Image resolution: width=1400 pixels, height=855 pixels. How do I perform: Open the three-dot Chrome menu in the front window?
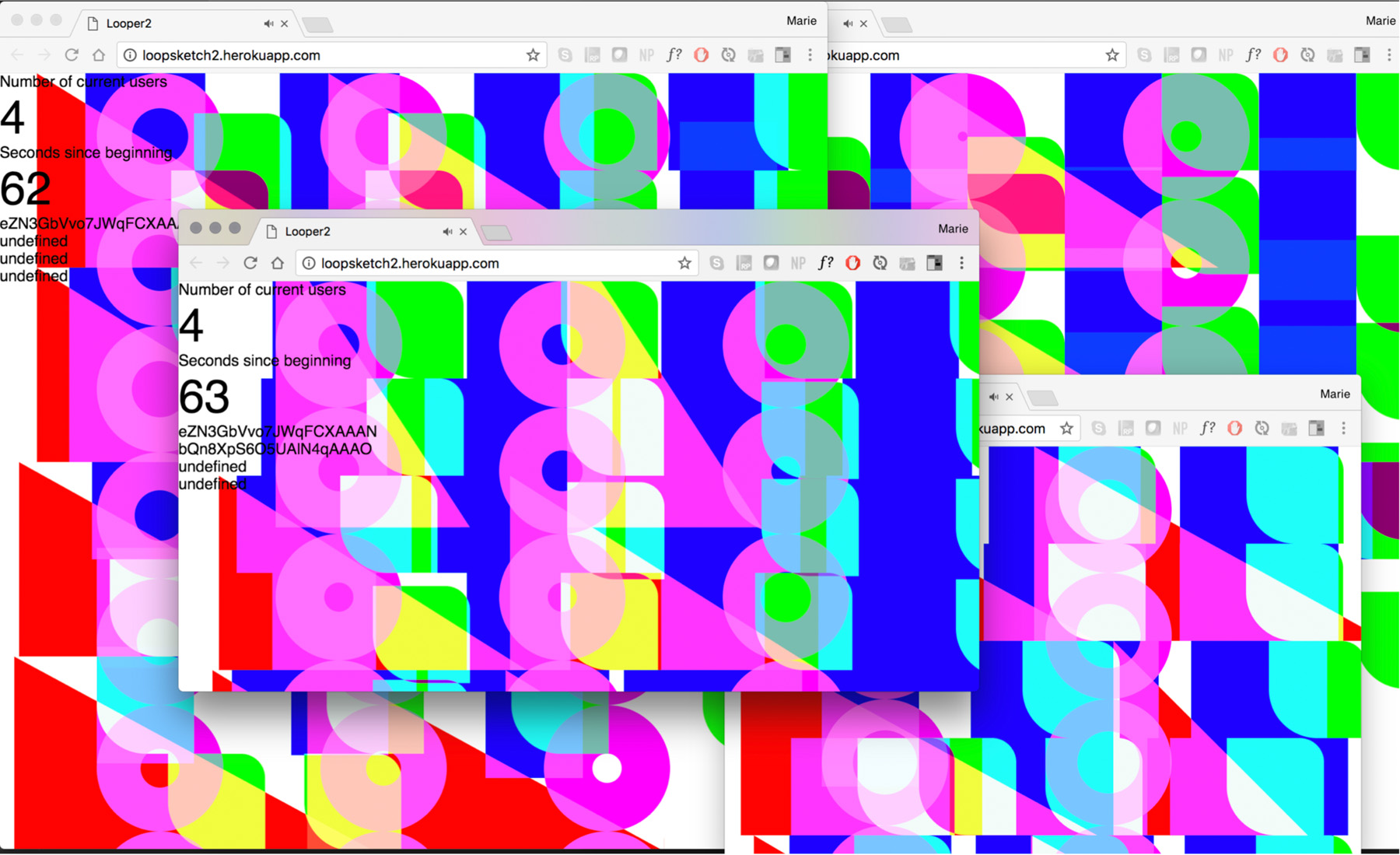tap(962, 263)
